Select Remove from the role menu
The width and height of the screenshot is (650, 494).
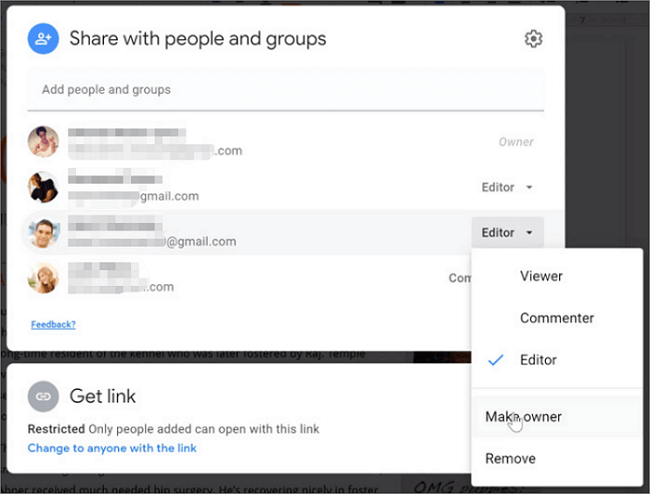[510, 458]
